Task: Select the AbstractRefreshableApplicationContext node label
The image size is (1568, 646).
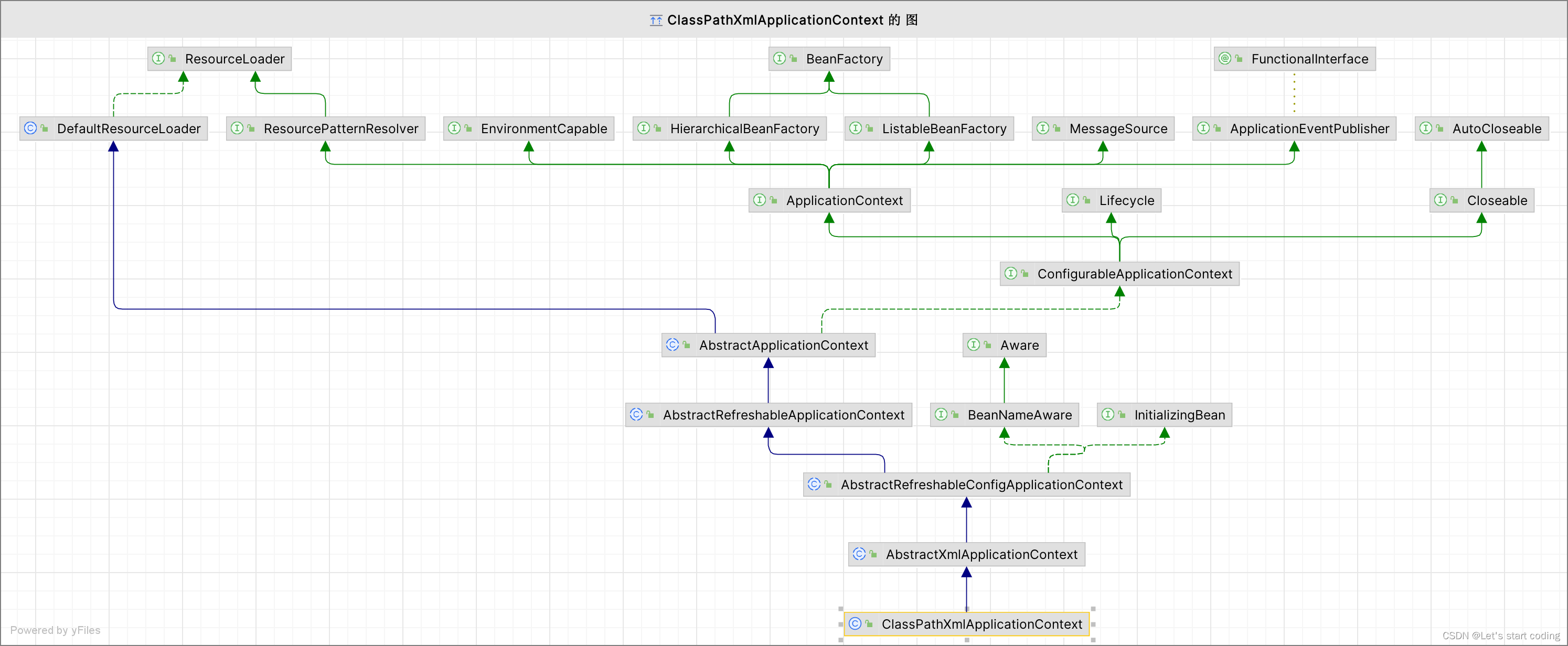Action: (784, 415)
